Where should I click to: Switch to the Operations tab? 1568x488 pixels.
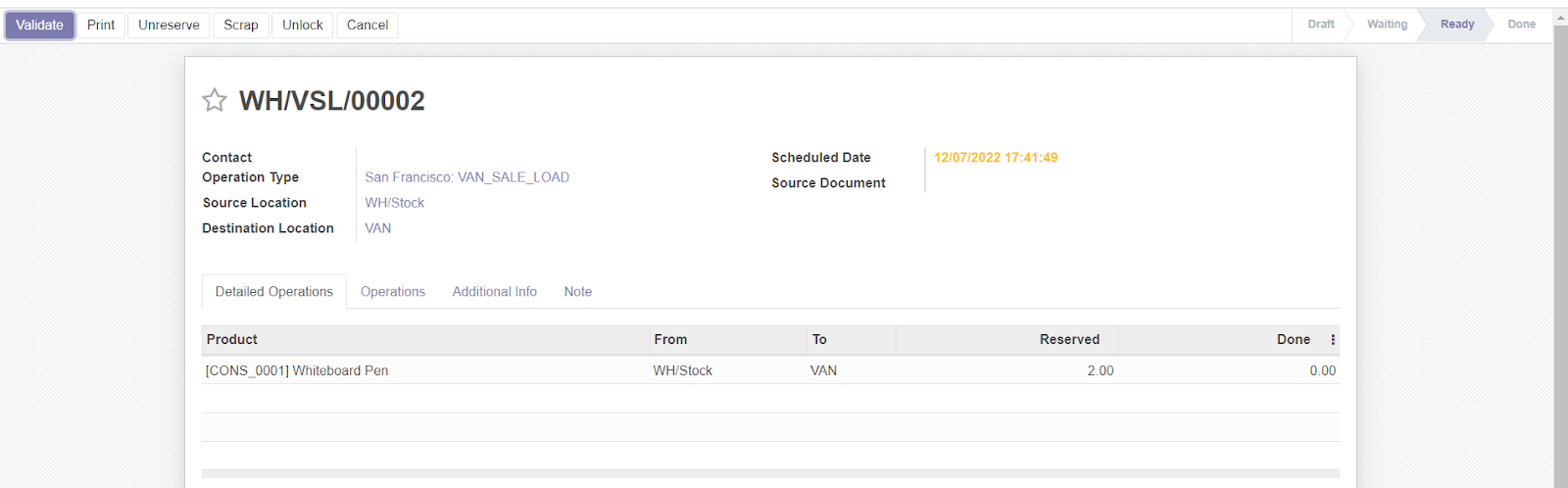[392, 292]
